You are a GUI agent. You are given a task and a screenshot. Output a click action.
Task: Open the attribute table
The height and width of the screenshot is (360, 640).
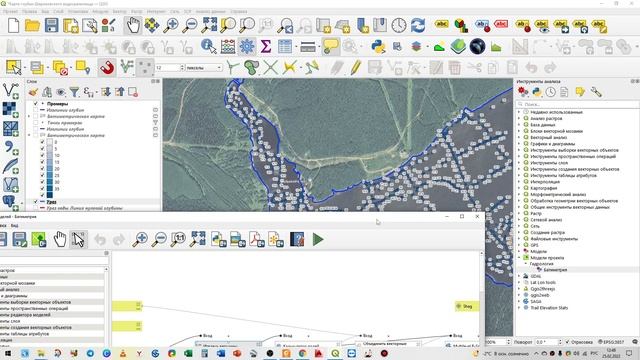pyautogui.click(x=284, y=46)
